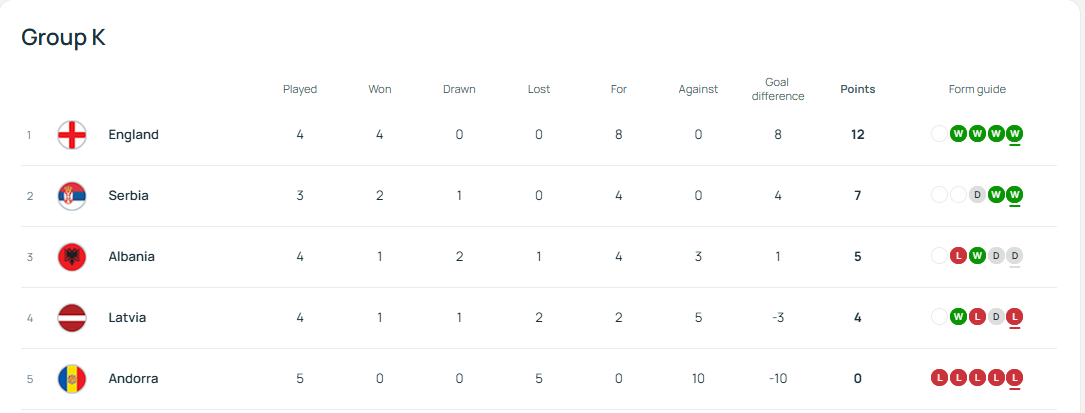The image size is (1085, 413).
Task: Click the England flag icon
Action: (72, 135)
